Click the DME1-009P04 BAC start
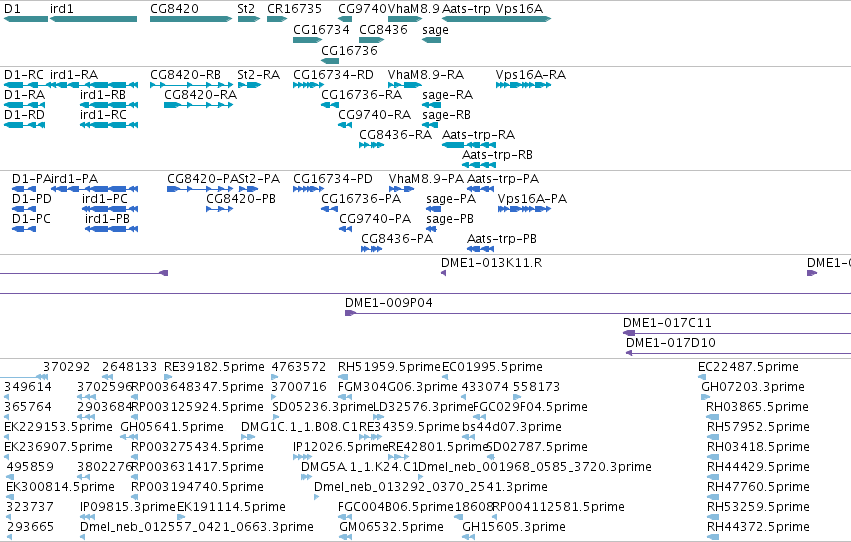Image resolution: width=851 pixels, height=542 pixels. tap(350, 313)
